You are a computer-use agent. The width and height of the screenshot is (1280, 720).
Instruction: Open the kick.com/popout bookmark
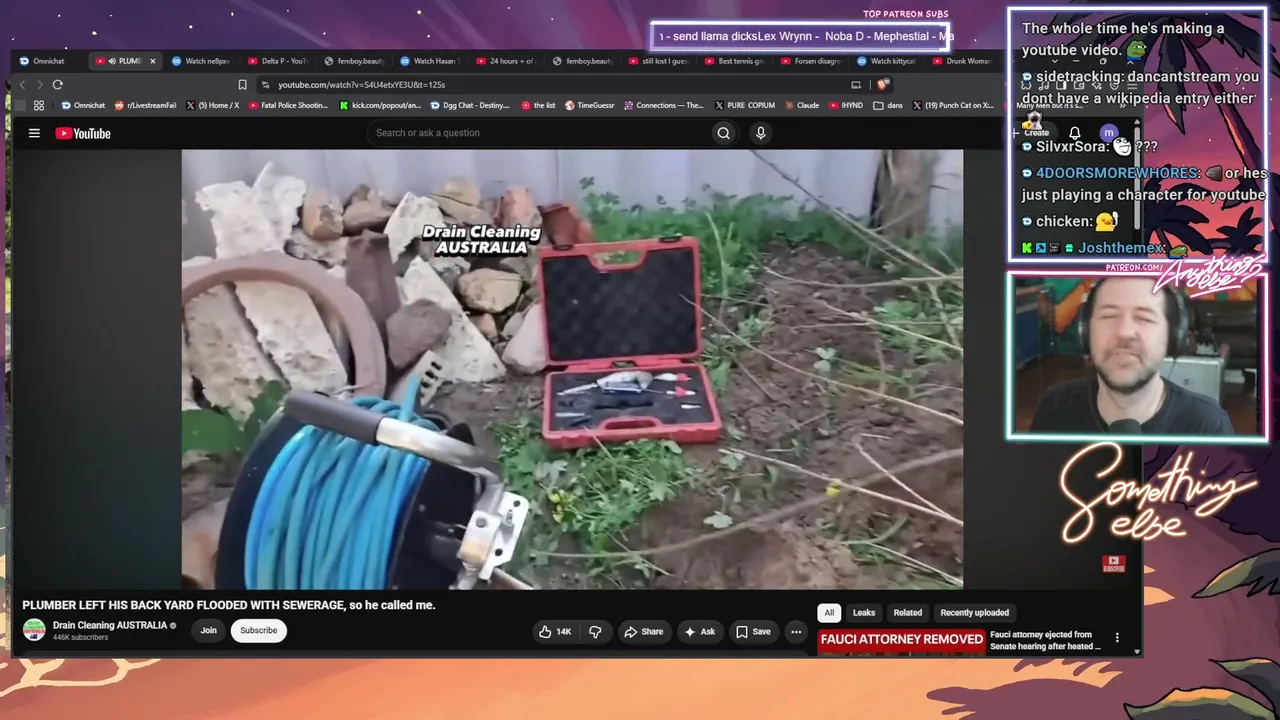(380, 105)
